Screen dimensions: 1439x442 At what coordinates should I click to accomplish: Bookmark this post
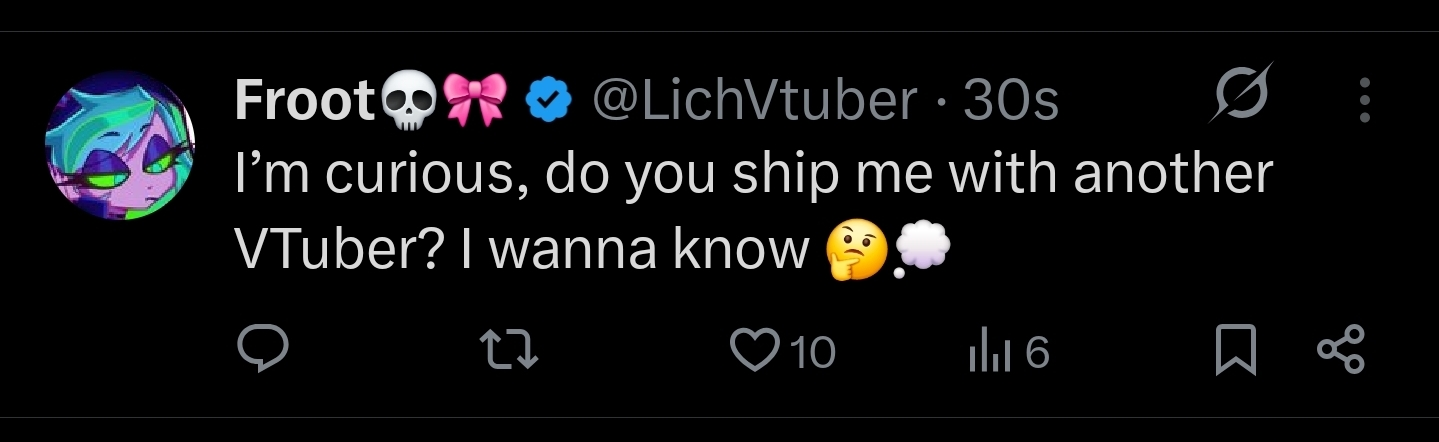[1236, 352]
